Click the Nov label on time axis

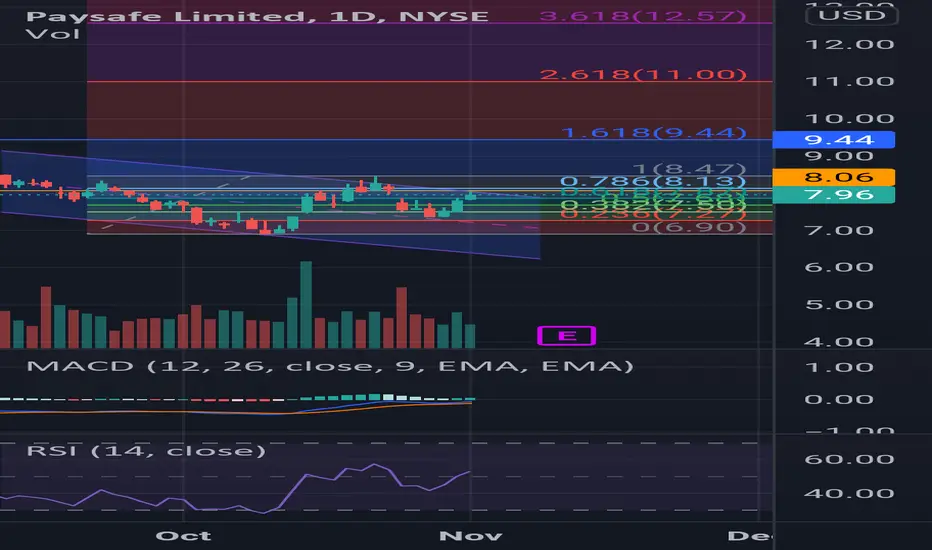pos(470,536)
